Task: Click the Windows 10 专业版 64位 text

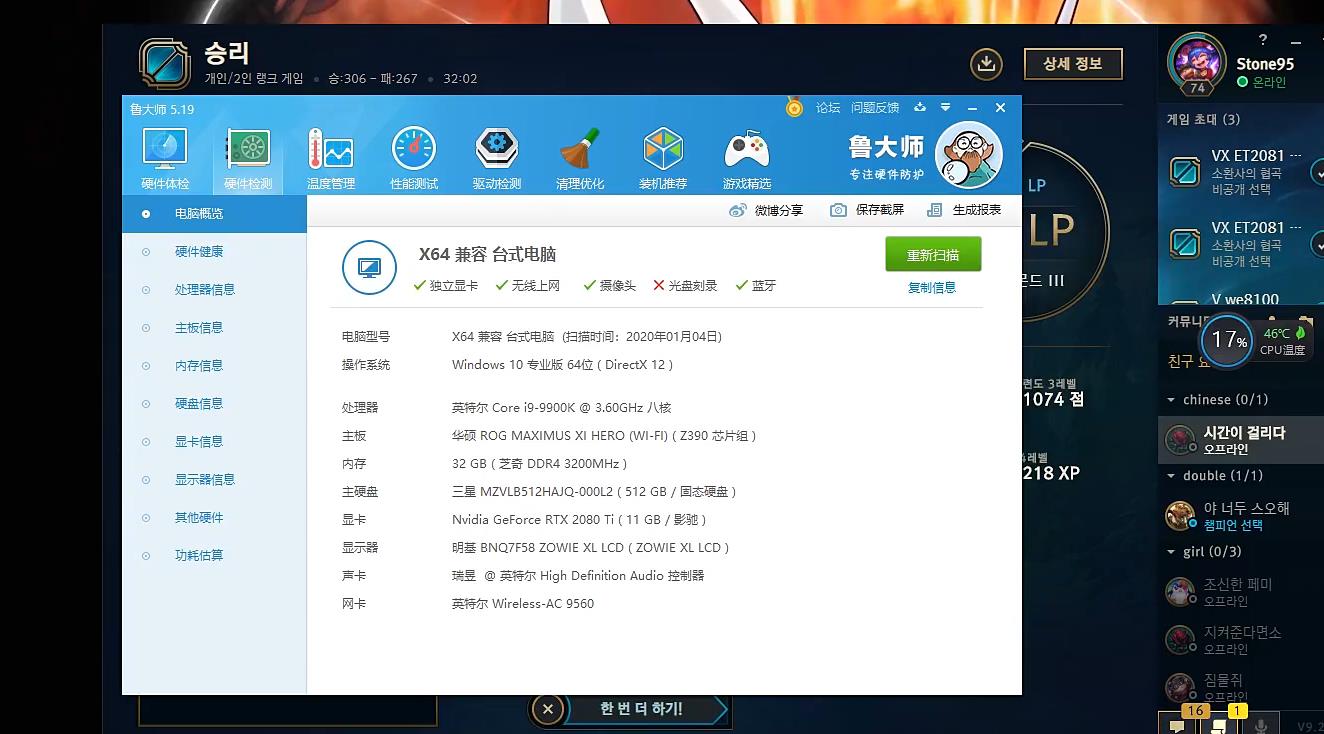Action: pyautogui.click(x=563, y=365)
